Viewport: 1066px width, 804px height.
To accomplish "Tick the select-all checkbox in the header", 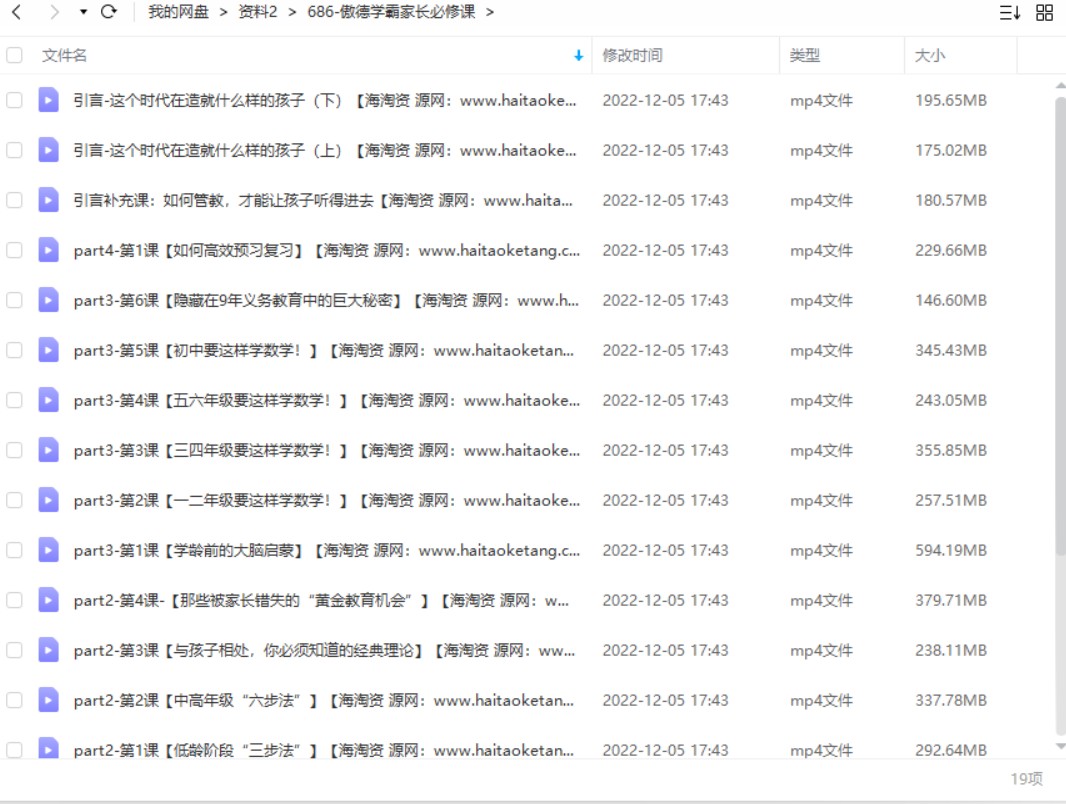I will pyautogui.click(x=14, y=55).
